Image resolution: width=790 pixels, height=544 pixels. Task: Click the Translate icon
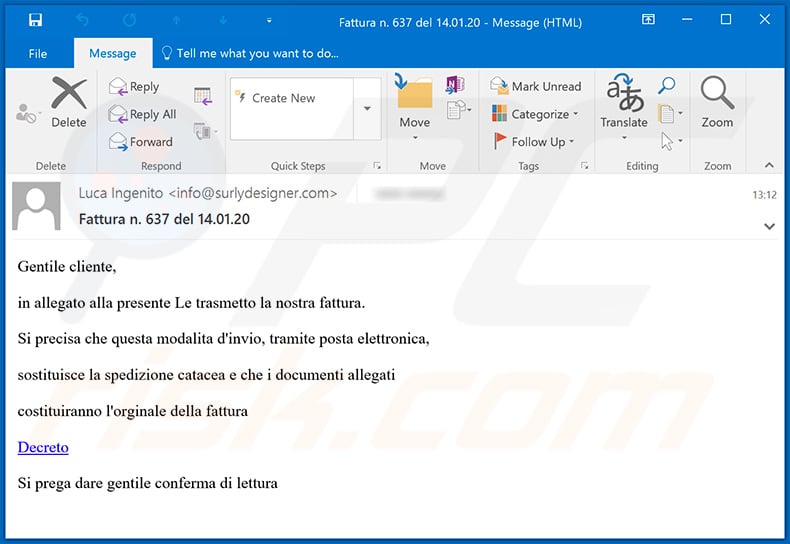coord(624,93)
